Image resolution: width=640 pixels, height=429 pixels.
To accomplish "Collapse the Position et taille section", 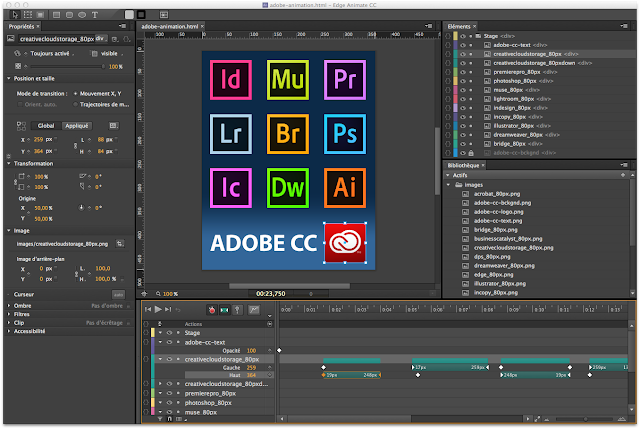I will click(x=9, y=78).
